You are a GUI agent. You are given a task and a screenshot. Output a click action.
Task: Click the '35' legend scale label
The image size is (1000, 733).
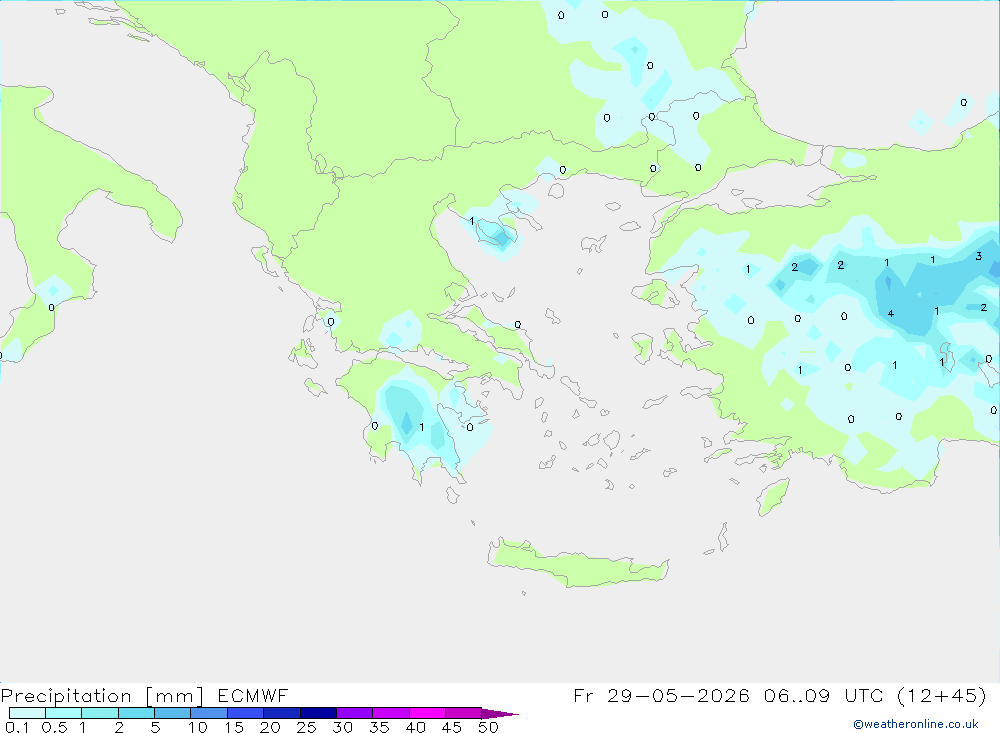coord(379,727)
